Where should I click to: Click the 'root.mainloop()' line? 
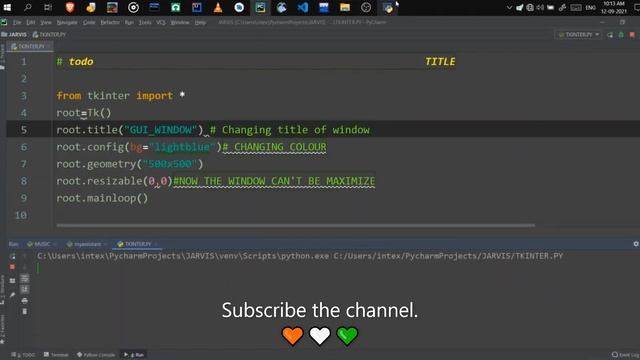pyautogui.click(x=102, y=198)
